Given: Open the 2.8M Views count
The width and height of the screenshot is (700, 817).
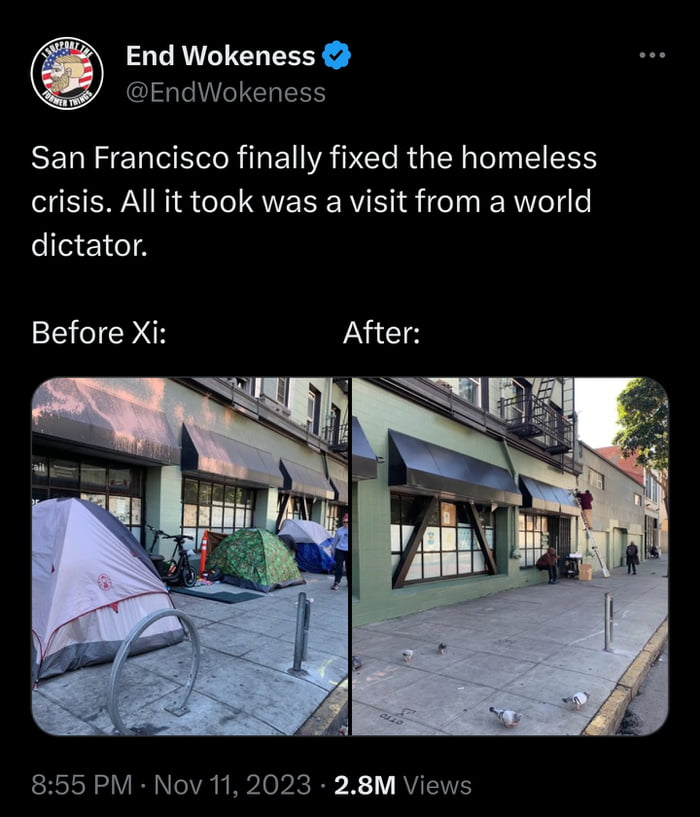Looking at the screenshot, I should coord(402,785).
